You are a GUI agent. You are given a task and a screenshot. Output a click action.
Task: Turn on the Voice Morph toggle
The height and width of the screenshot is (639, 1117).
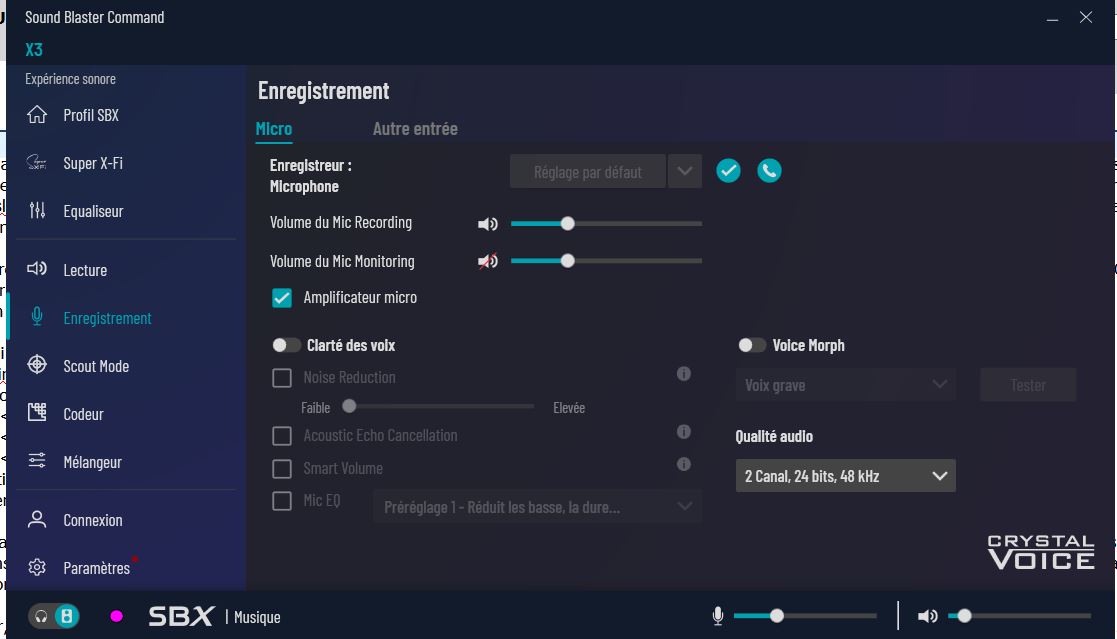click(752, 345)
